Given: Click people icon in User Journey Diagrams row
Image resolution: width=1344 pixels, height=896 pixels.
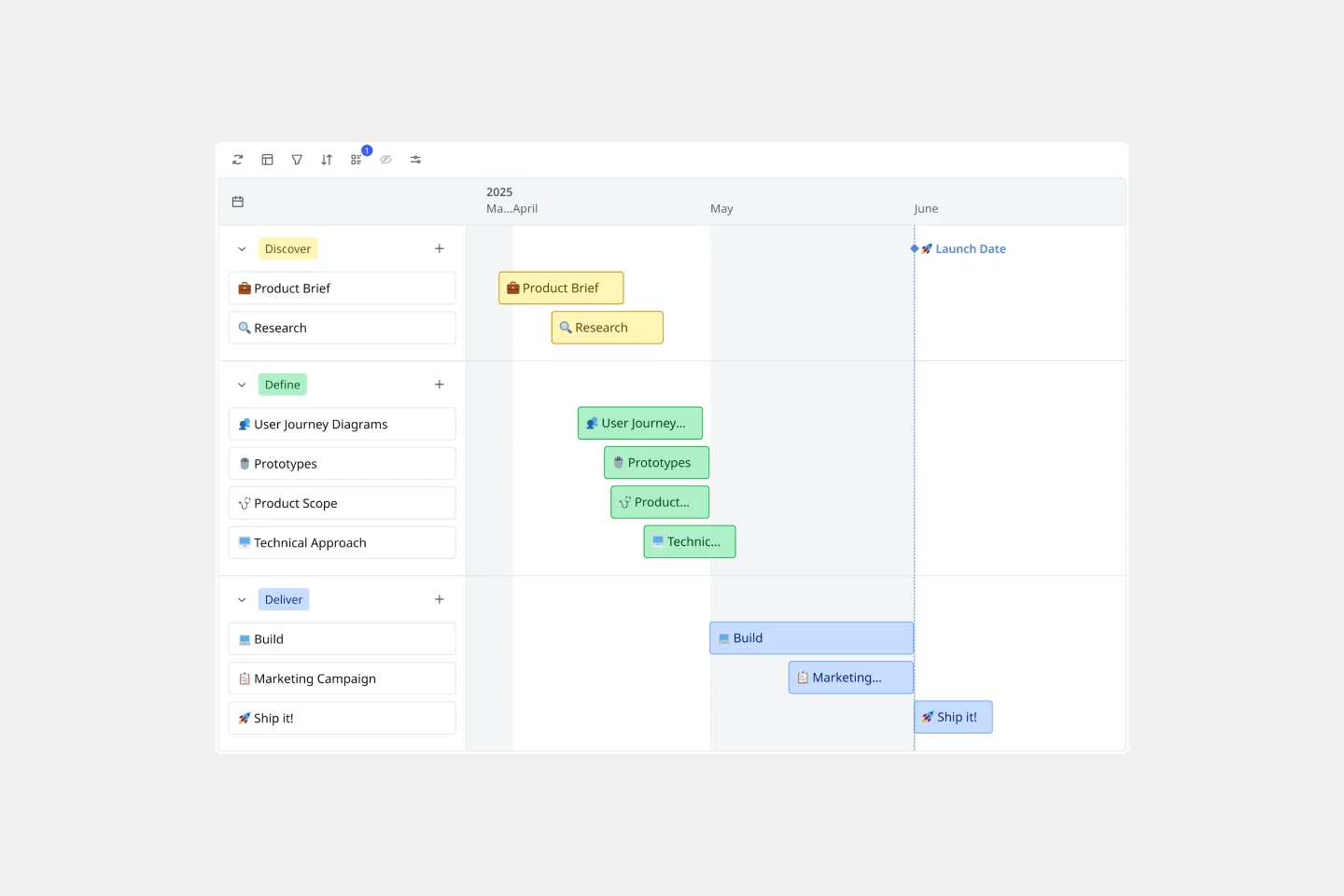Looking at the screenshot, I should coord(245,424).
